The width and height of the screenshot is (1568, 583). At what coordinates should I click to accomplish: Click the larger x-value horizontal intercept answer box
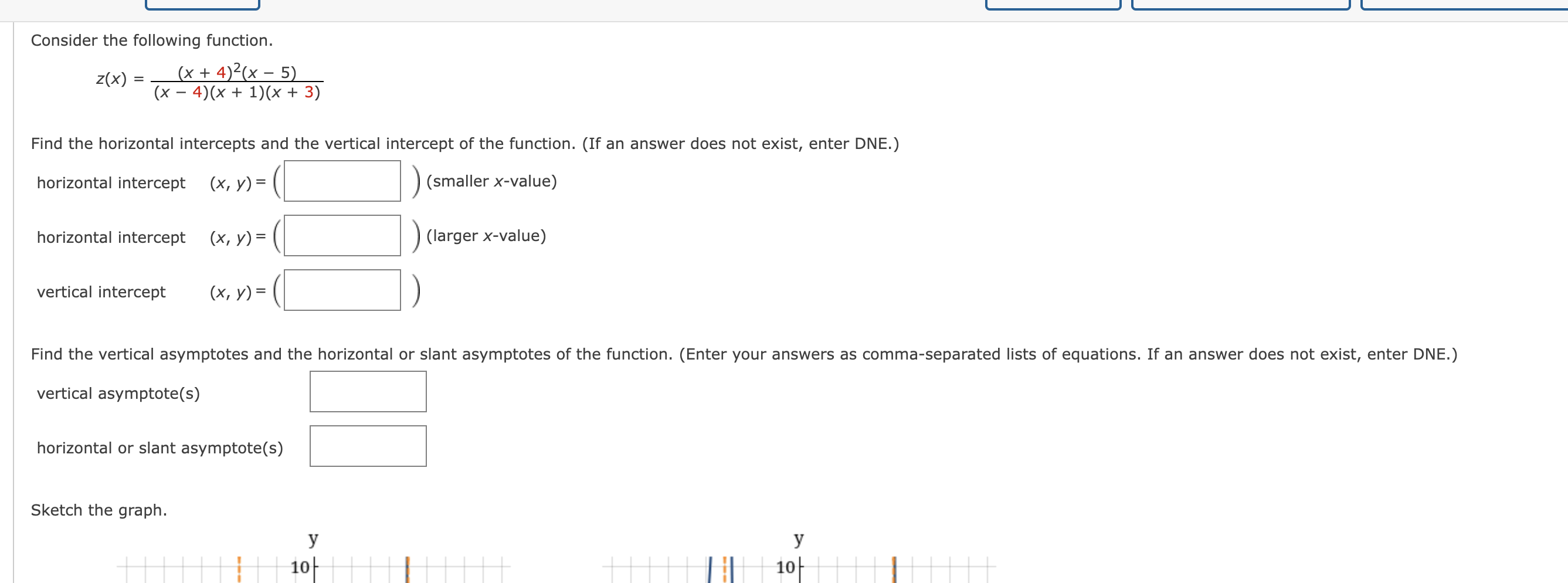(342, 236)
